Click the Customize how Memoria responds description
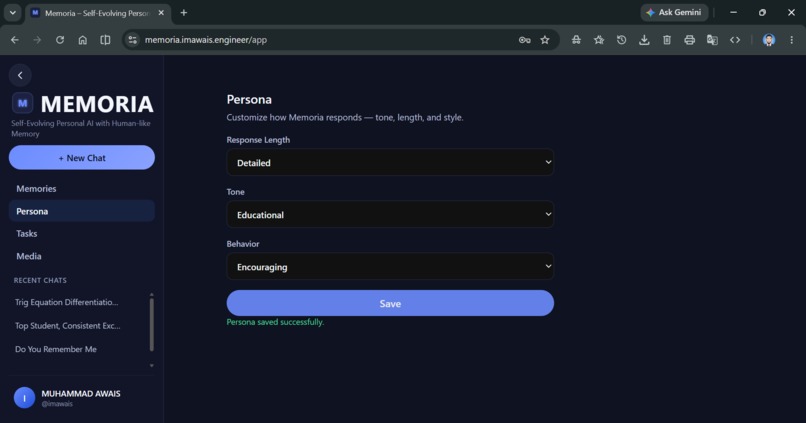 click(345, 117)
